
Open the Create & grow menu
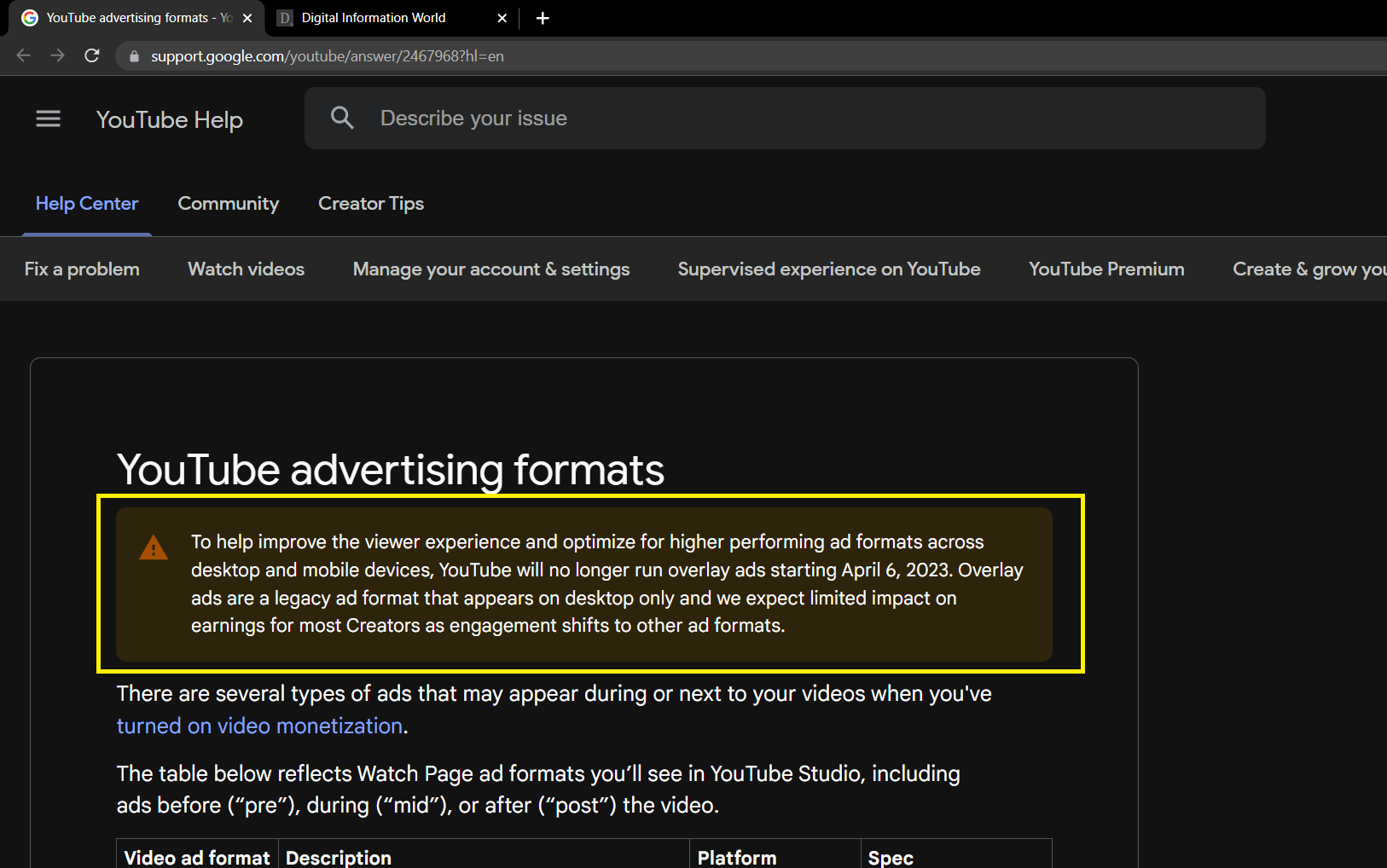[1309, 269]
